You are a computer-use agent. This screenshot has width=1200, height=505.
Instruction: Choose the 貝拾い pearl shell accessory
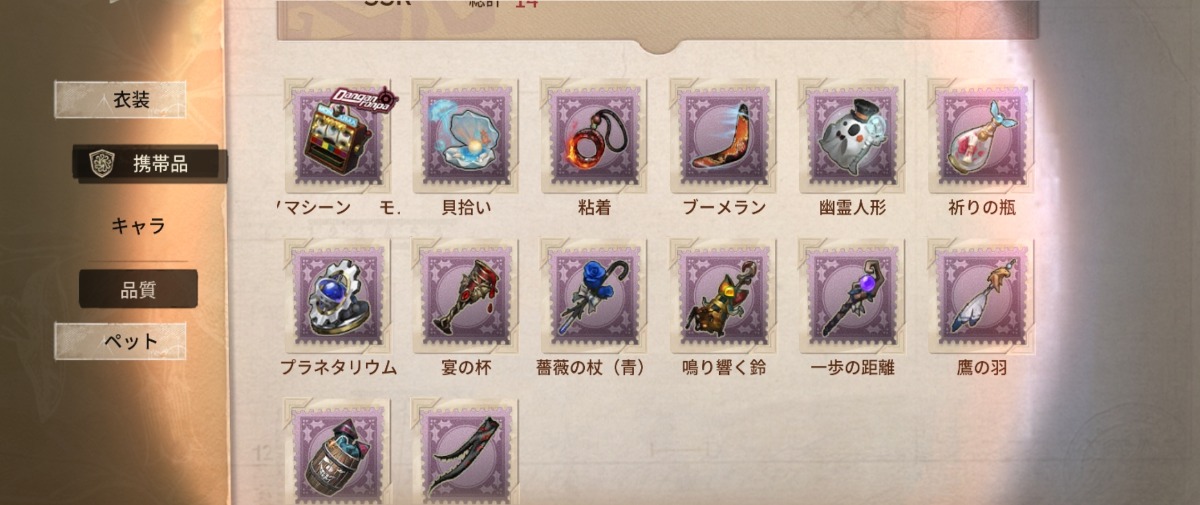pos(465,137)
